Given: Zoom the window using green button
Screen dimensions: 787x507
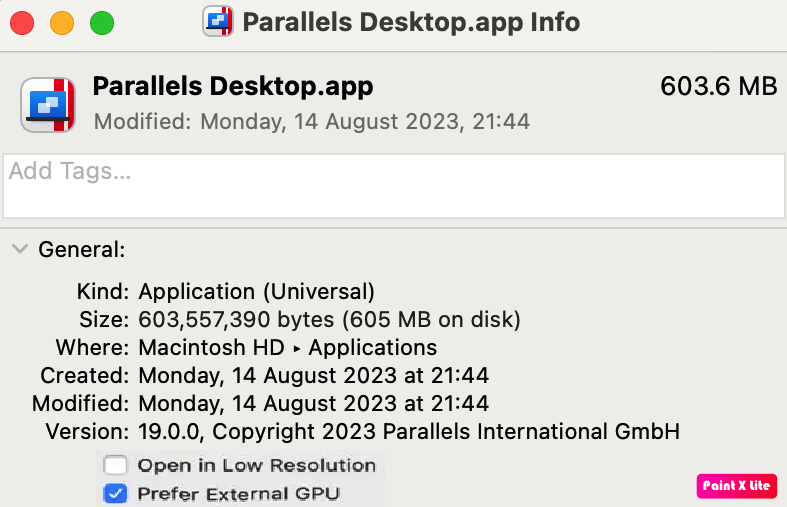Looking at the screenshot, I should pyautogui.click(x=102, y=22).
